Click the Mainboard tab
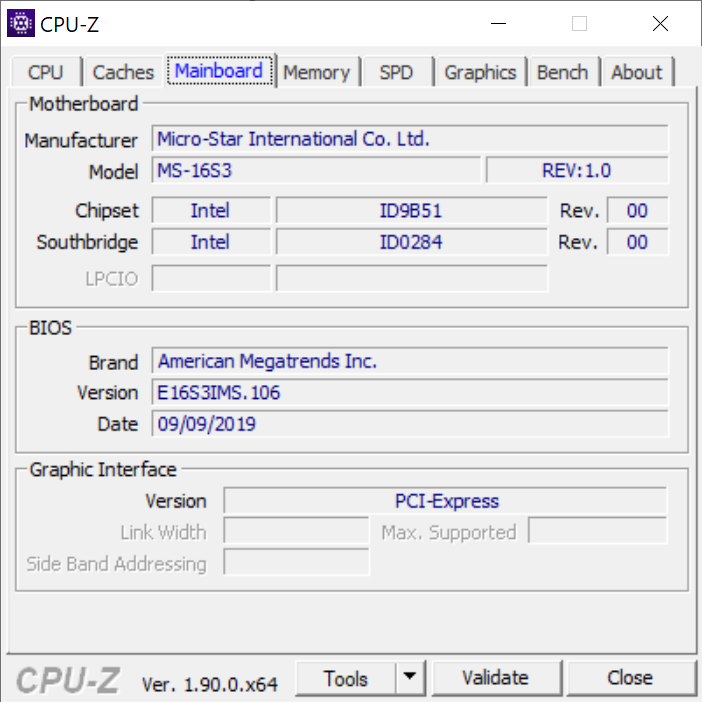 tap(219, 71)
